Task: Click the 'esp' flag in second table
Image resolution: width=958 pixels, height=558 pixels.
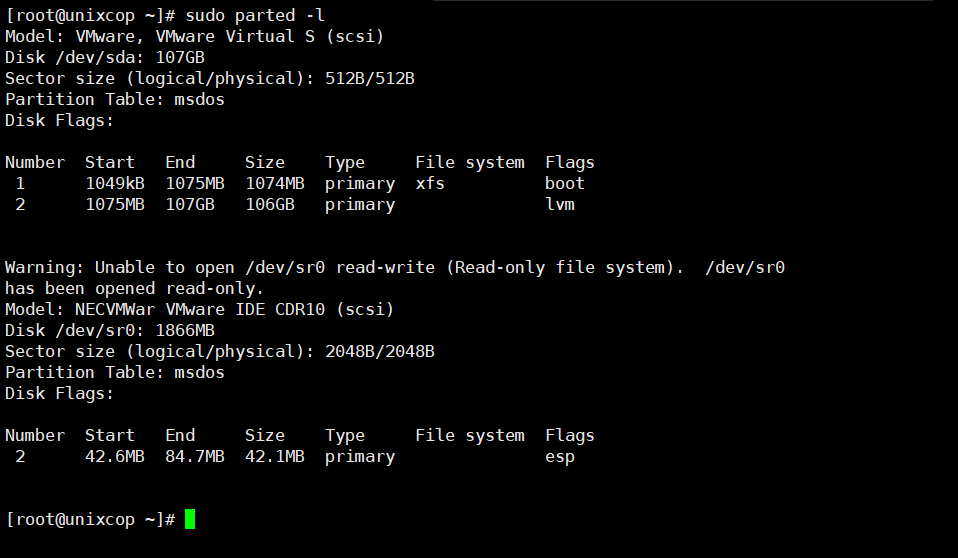Action: coord(560,457)
